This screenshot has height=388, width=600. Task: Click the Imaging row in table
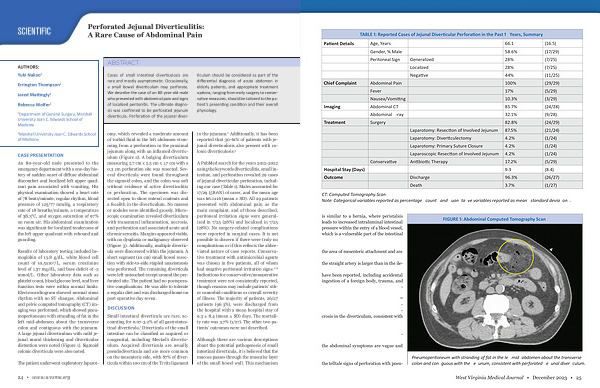pos(452,107)
